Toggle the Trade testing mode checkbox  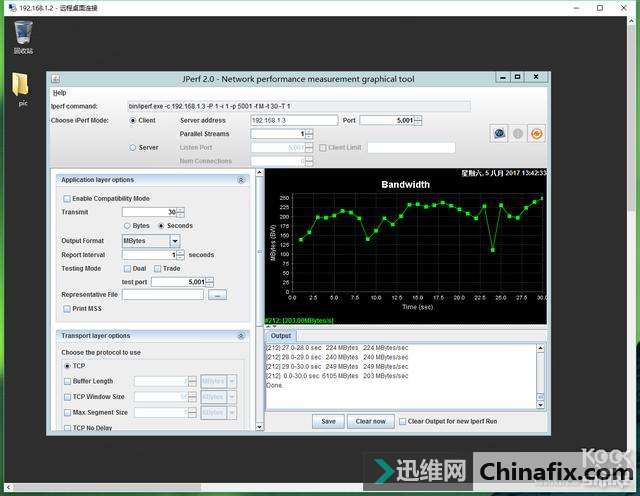[158, 268]
